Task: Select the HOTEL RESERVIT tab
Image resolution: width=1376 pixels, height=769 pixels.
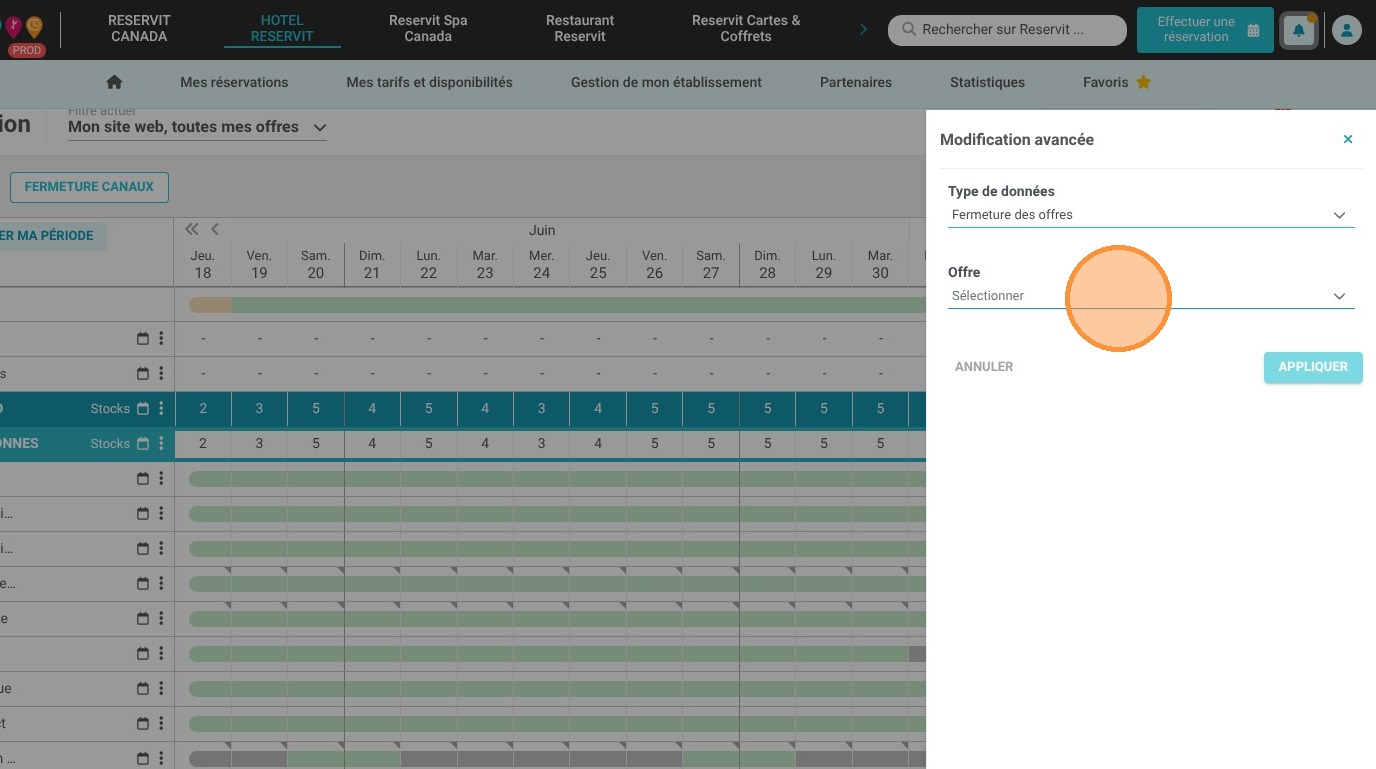Action: point(282,28)
